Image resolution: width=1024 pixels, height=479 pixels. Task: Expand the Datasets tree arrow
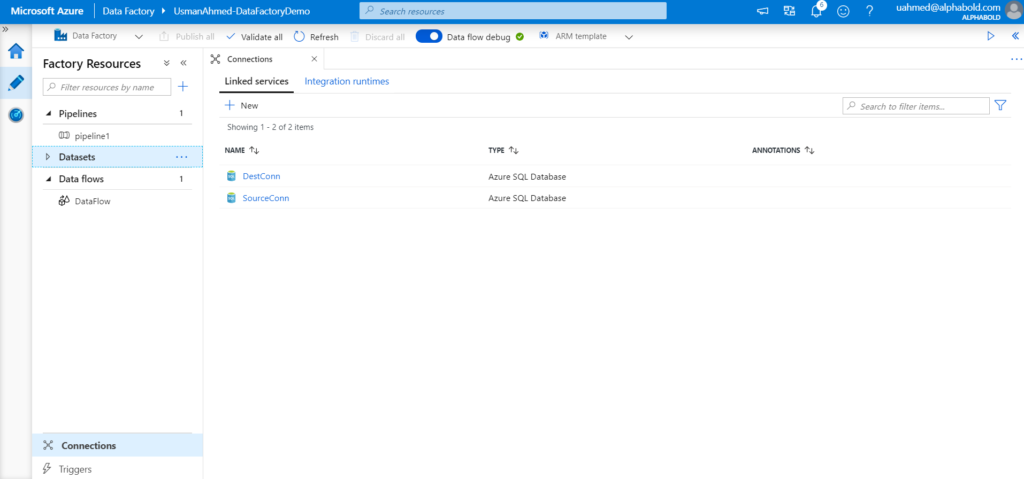(x=48, y=157)
